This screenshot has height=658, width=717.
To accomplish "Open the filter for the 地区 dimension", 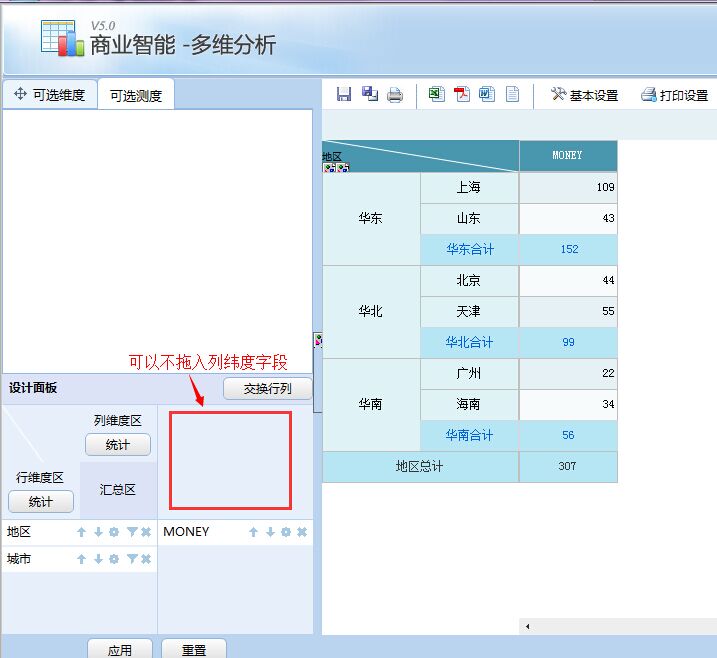I will [131, 532].
